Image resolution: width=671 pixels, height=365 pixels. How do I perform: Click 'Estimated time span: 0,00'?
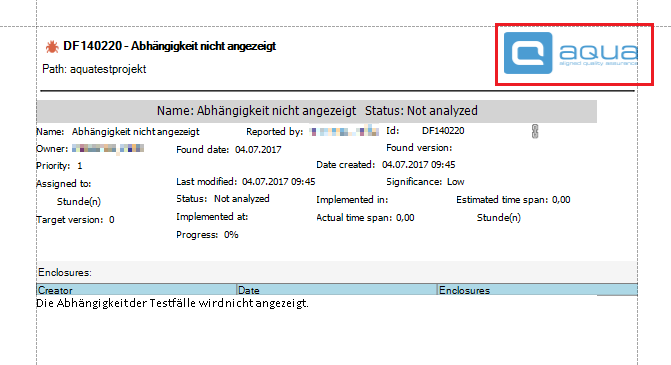click(x=513, y=200)
